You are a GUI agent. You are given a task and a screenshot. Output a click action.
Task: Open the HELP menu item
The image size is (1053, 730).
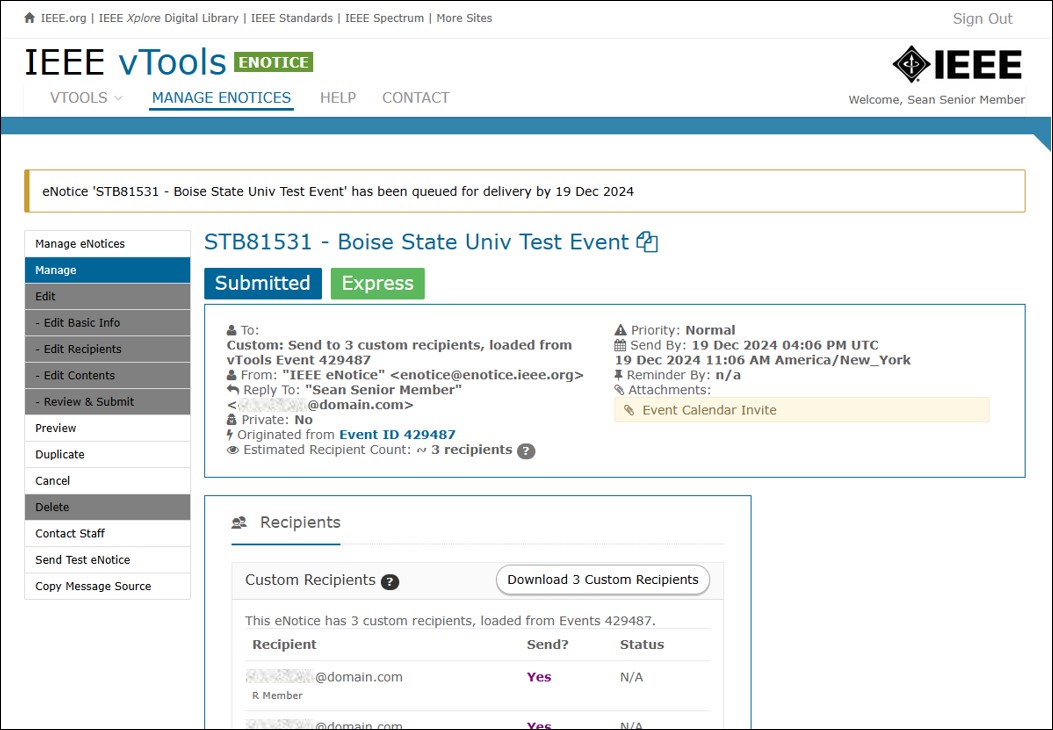pyautogui.click(x=338, y=98)
